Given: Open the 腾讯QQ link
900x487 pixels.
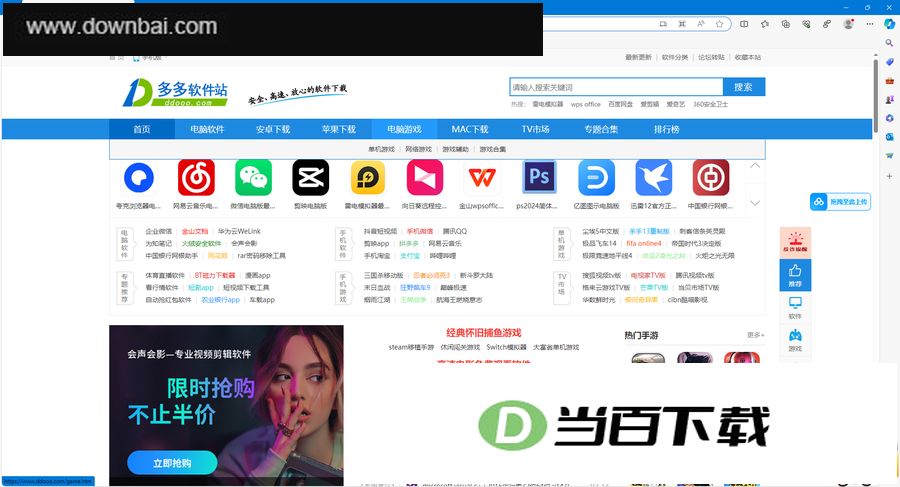Looking at the screenshot, I should 455,231.
